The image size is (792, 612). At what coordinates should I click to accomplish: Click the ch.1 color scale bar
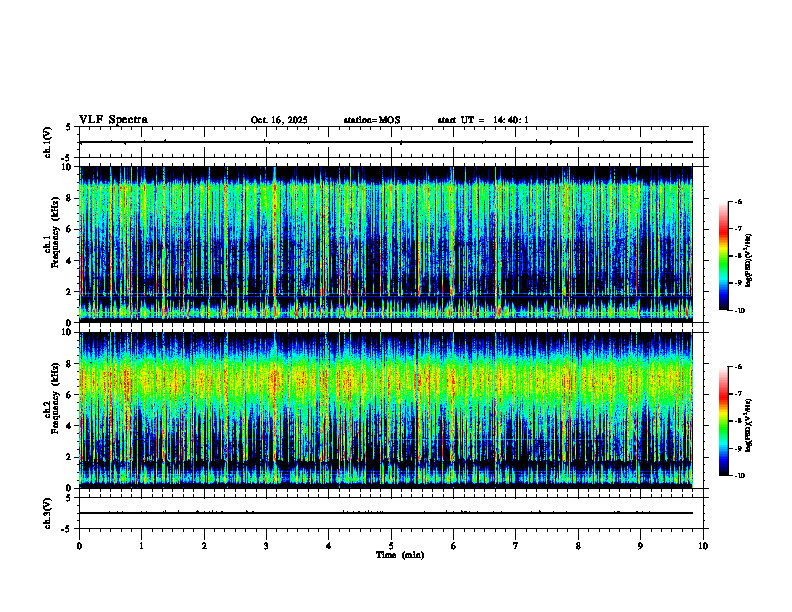coord(723,256)
